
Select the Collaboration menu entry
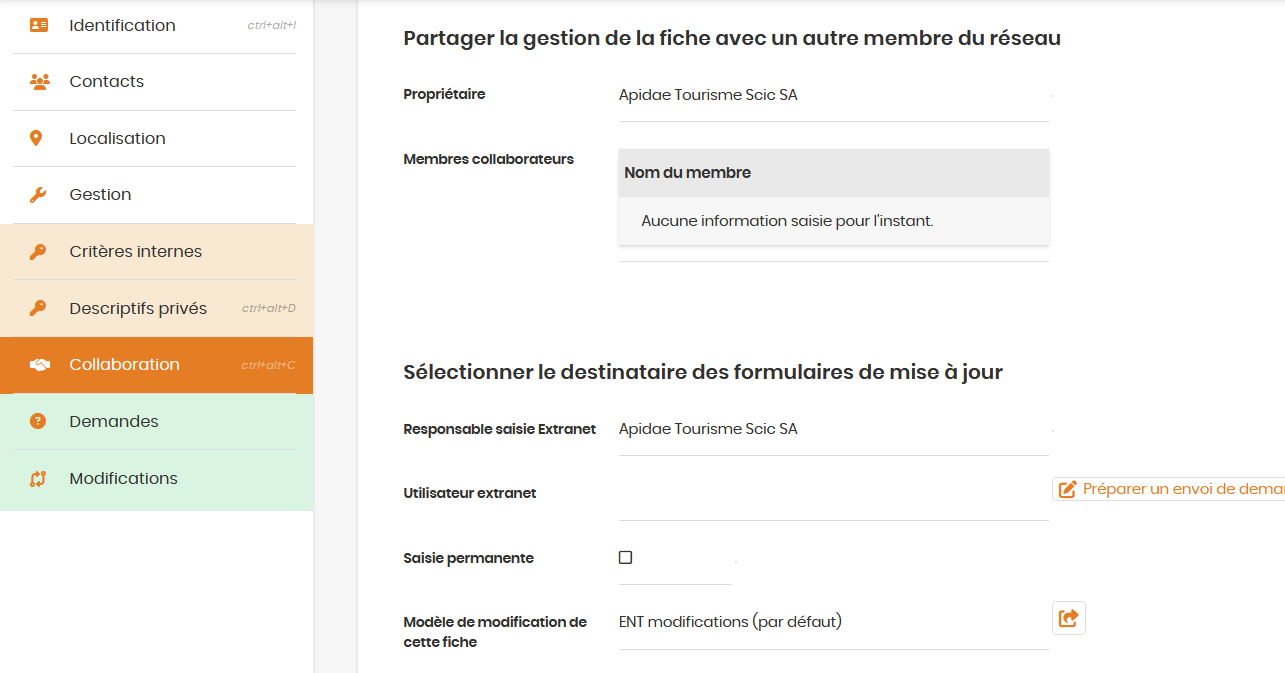tap(157, 365)
